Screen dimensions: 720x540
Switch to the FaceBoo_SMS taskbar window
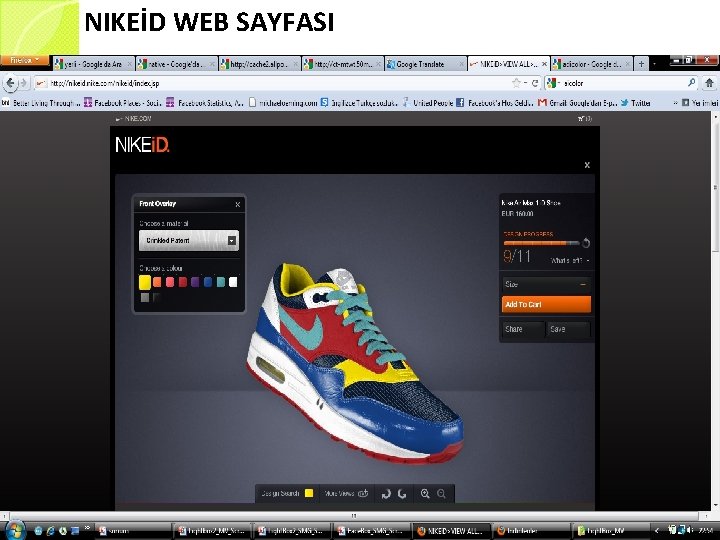[371, 531]
